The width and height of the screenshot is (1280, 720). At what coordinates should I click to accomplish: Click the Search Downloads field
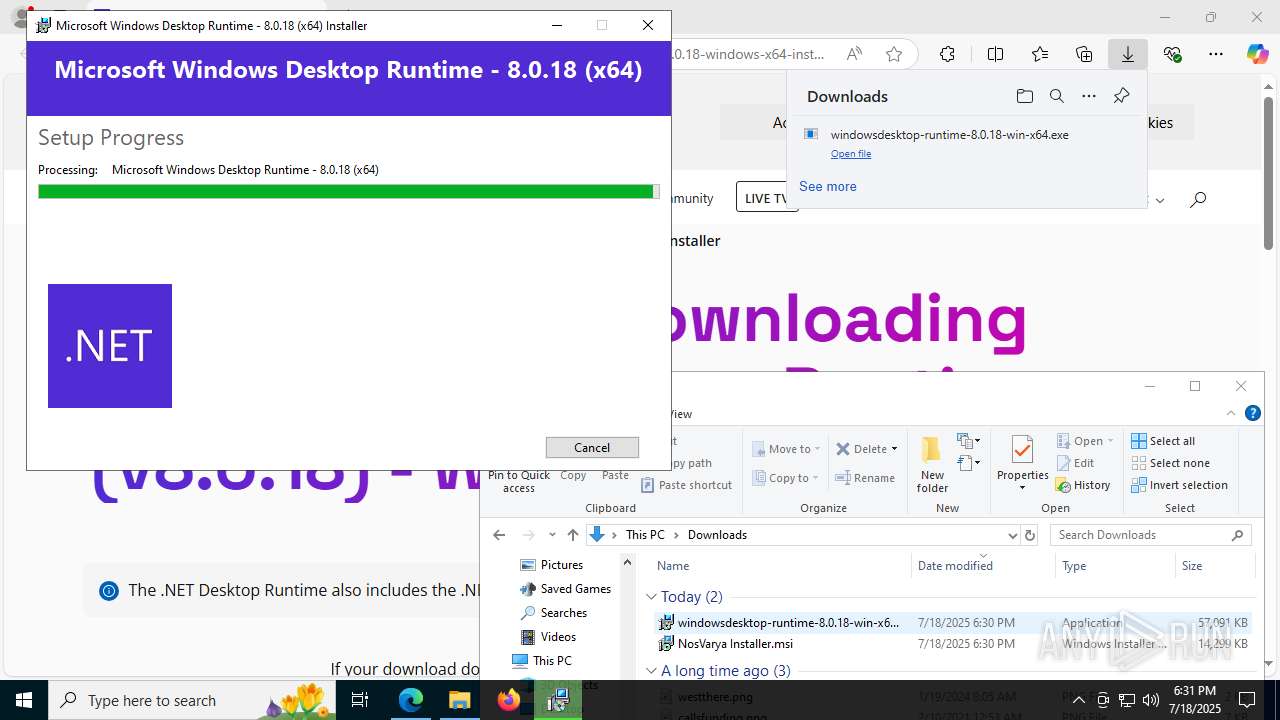point(1151,535)
